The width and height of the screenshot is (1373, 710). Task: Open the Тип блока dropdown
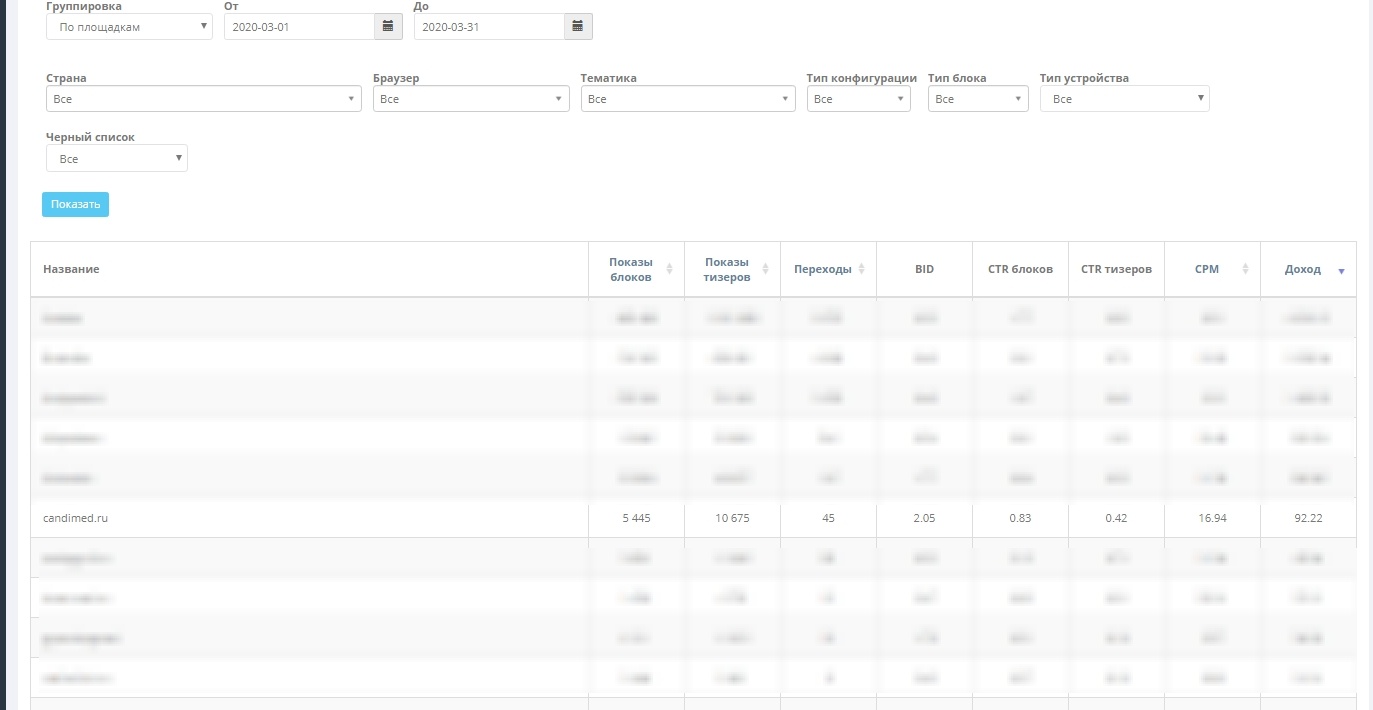pyautogui.click(x=978, y=99)
